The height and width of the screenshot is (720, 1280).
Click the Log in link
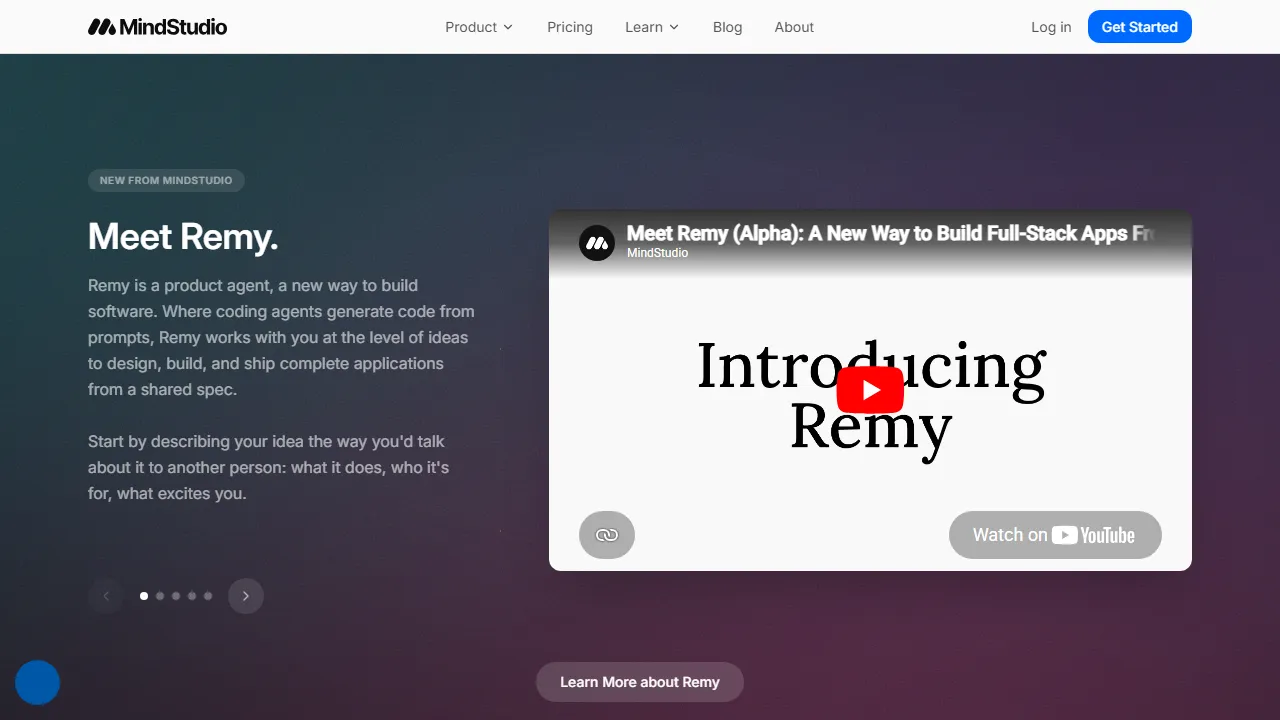1051,27
